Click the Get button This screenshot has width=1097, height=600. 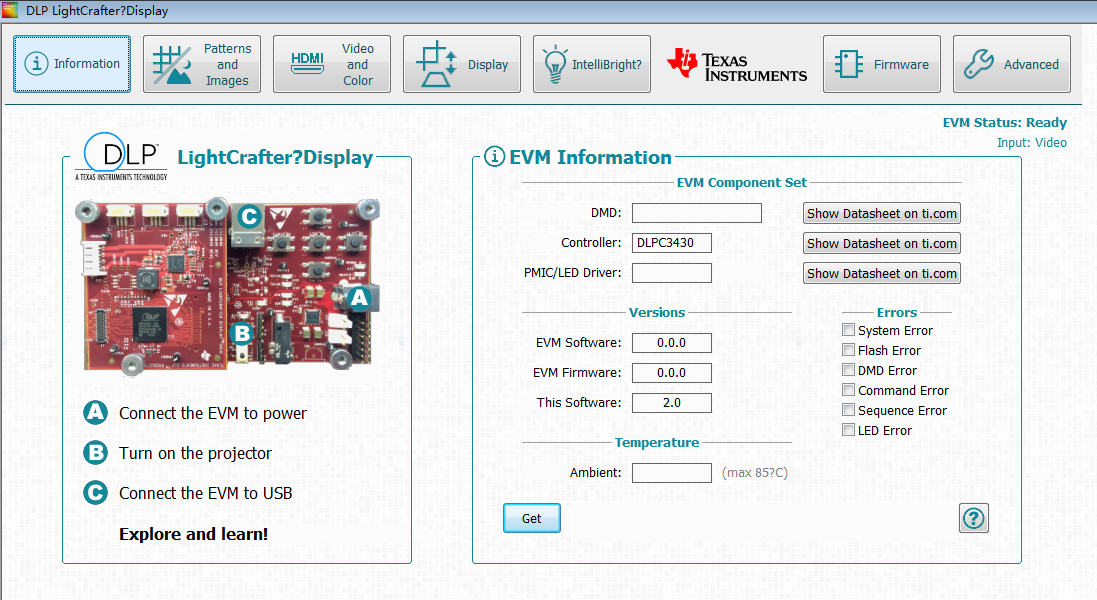(x=532, y=518)
